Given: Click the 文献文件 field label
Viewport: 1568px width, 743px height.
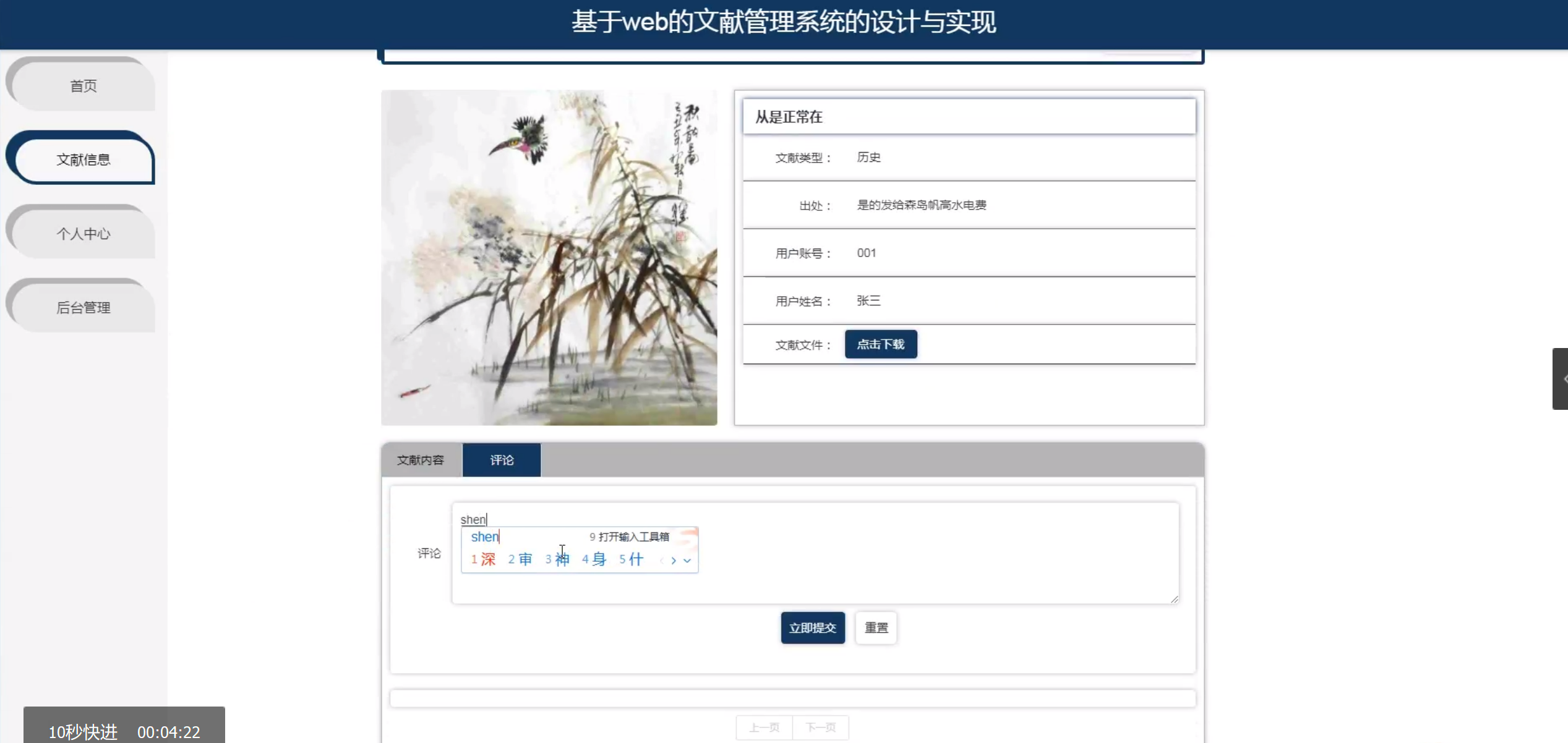Looking at the screenshot, I should [803, 345].
